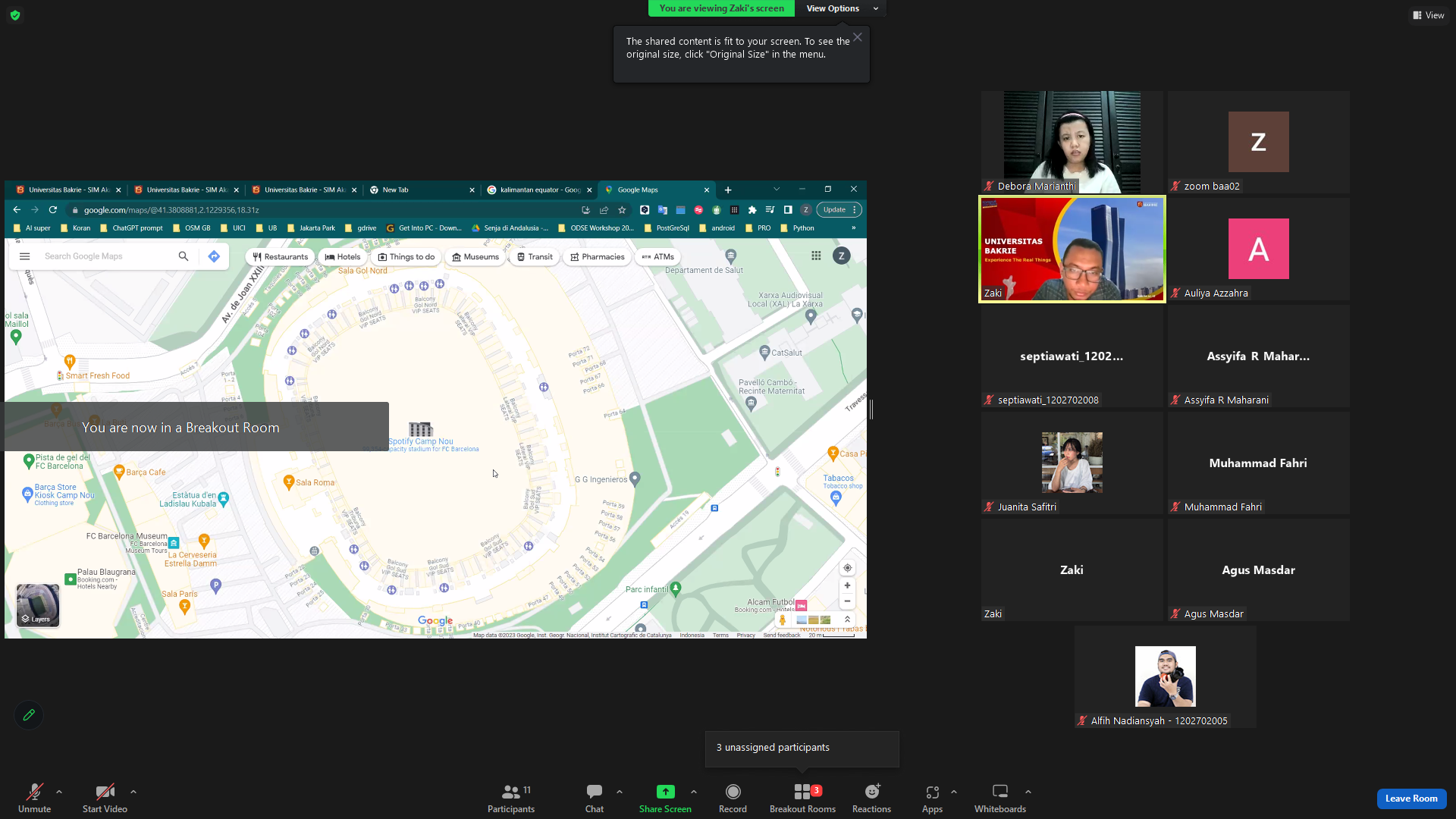Open Breakout Rooms panel
Image resolution: width=1456 pixels, height=819 pixels.
(x=802, y=798)
